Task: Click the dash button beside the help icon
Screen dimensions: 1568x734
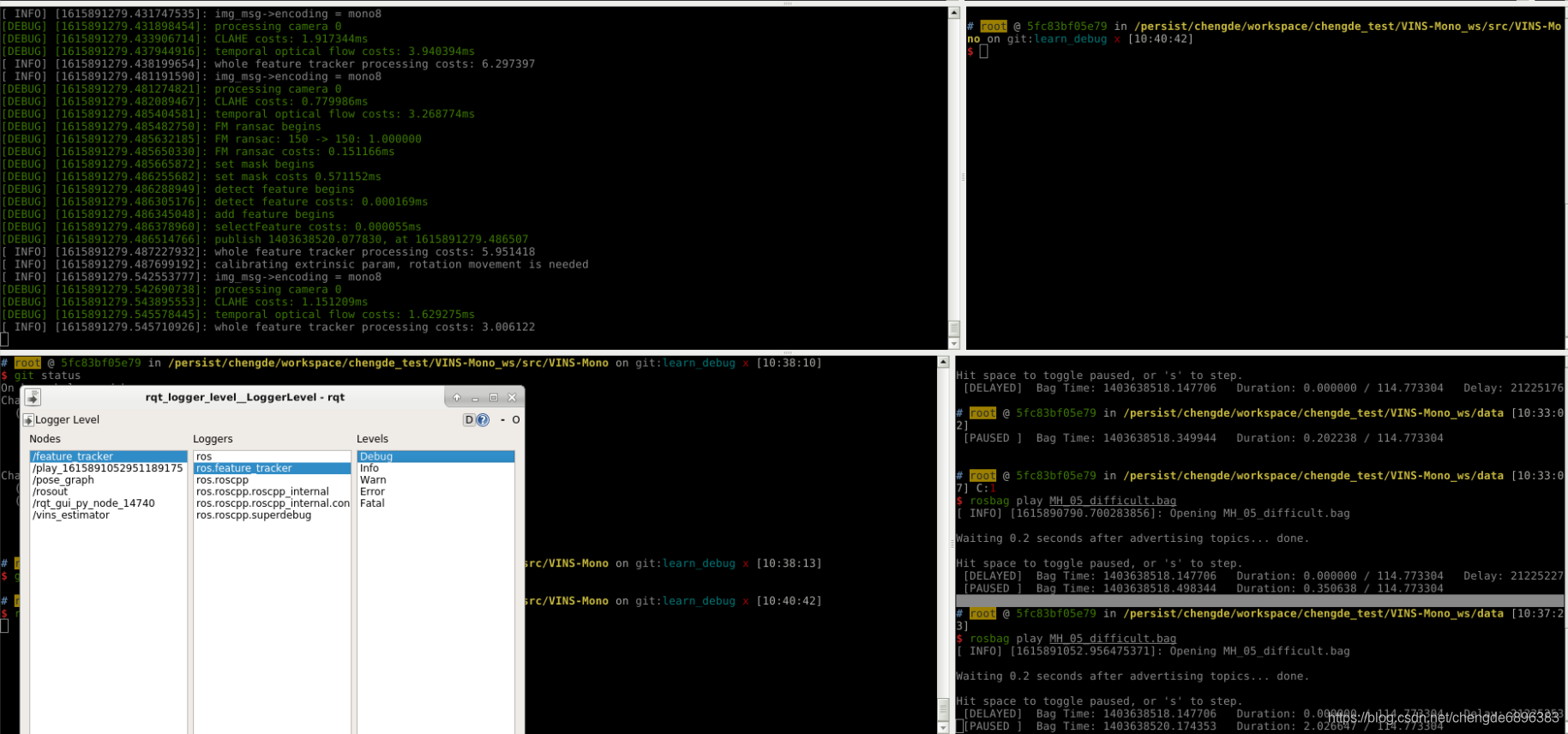Action: pos(502,420)
